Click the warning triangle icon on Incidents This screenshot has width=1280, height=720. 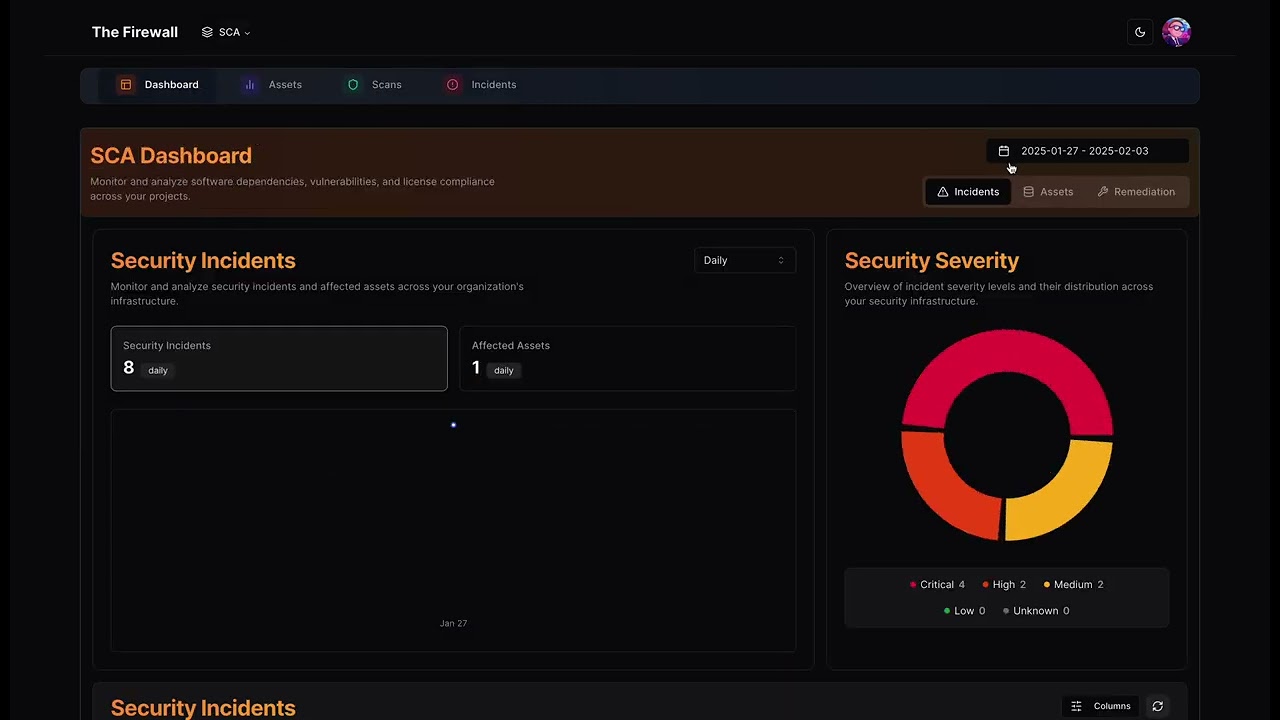[941, 191]
